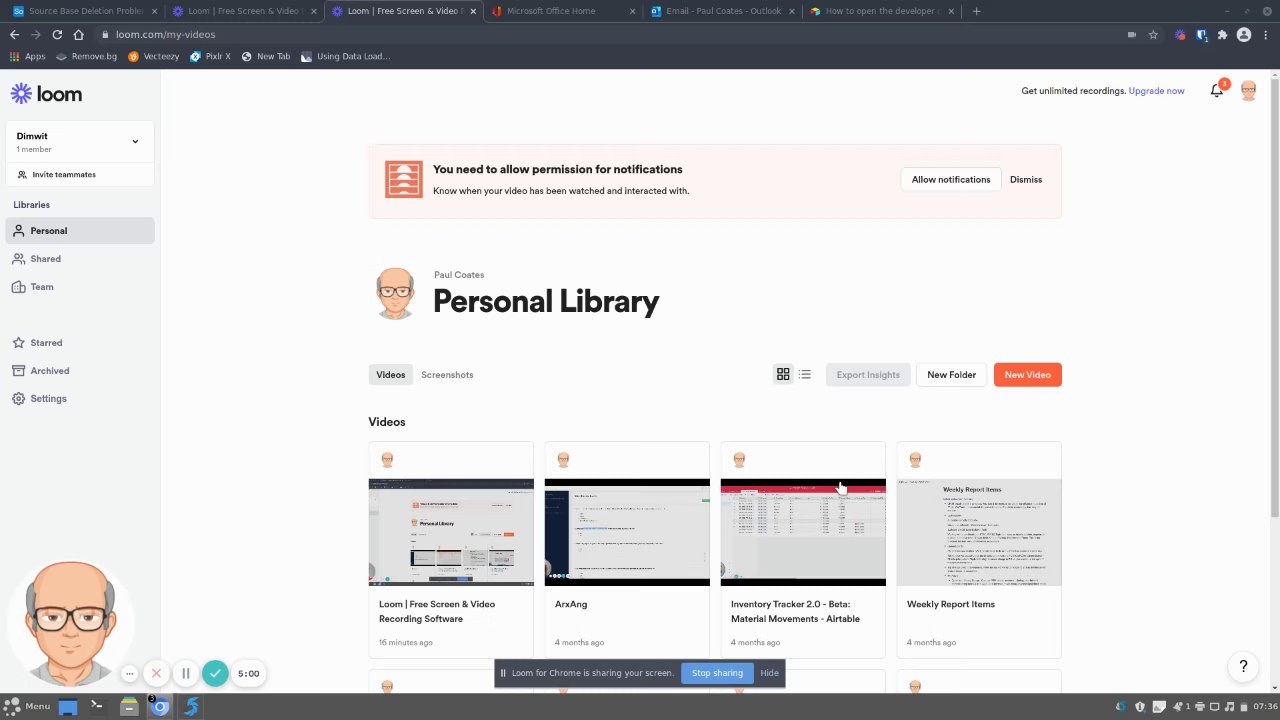1280x720 pixels.
Task: Open Pixlr X bookmark
Action: tap(211, 56)
